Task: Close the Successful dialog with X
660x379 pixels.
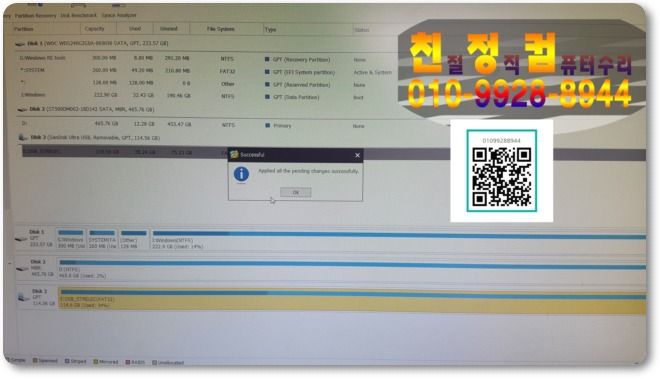Action: [357, 155]
